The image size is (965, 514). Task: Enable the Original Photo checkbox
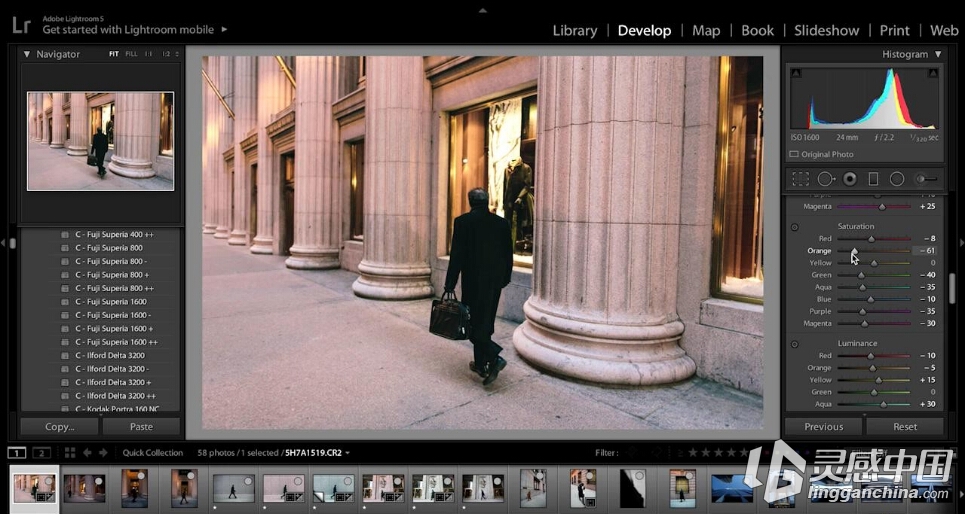(794, 155)
